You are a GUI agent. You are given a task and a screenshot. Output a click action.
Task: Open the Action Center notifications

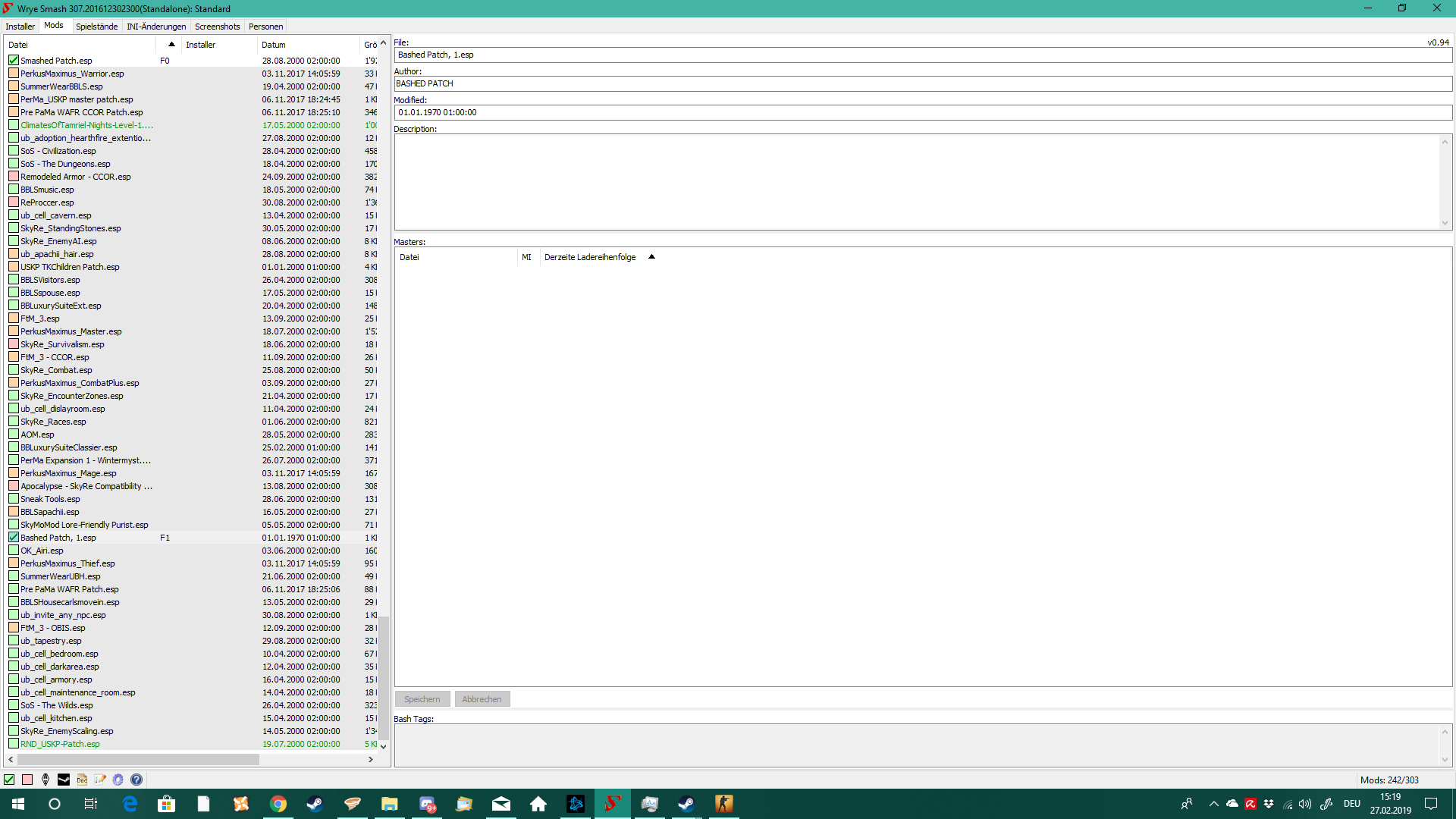[1431, 804]
